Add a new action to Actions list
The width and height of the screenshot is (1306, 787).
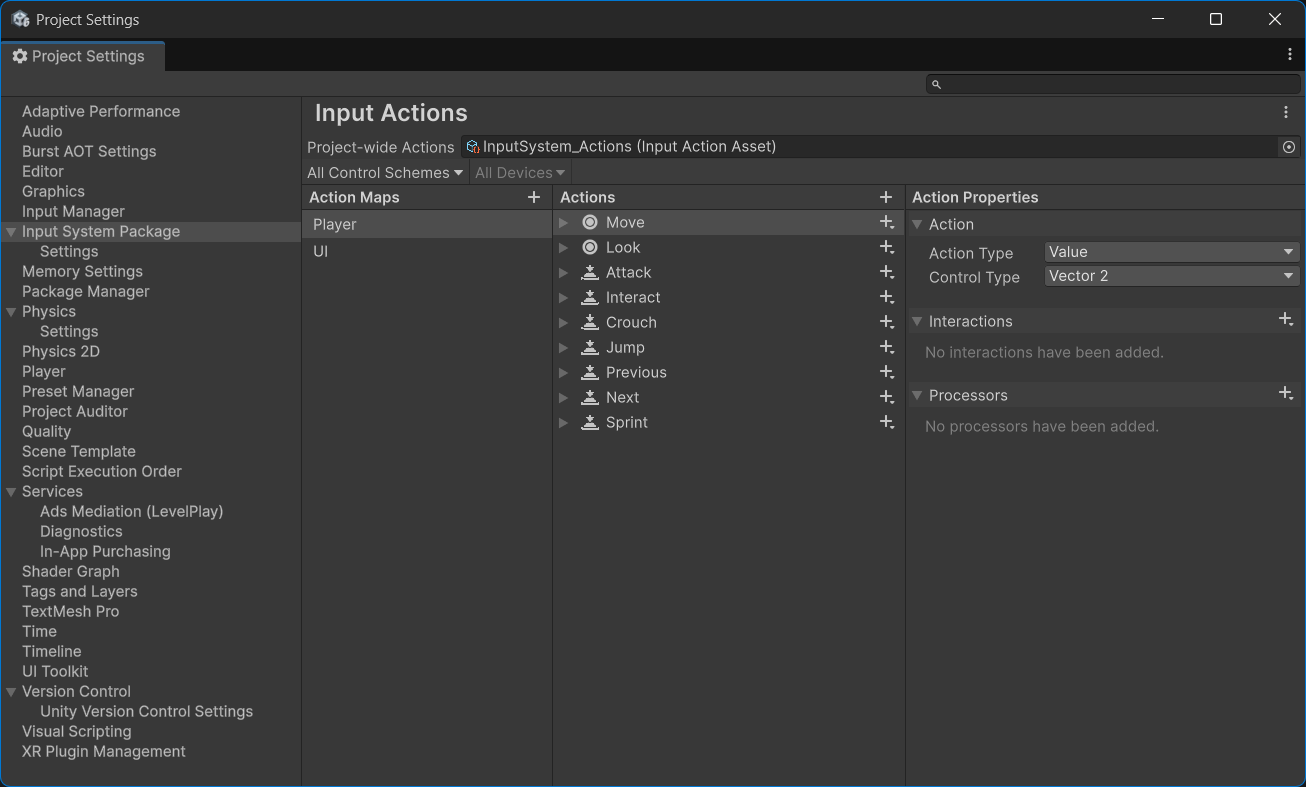tap(885, 197)
